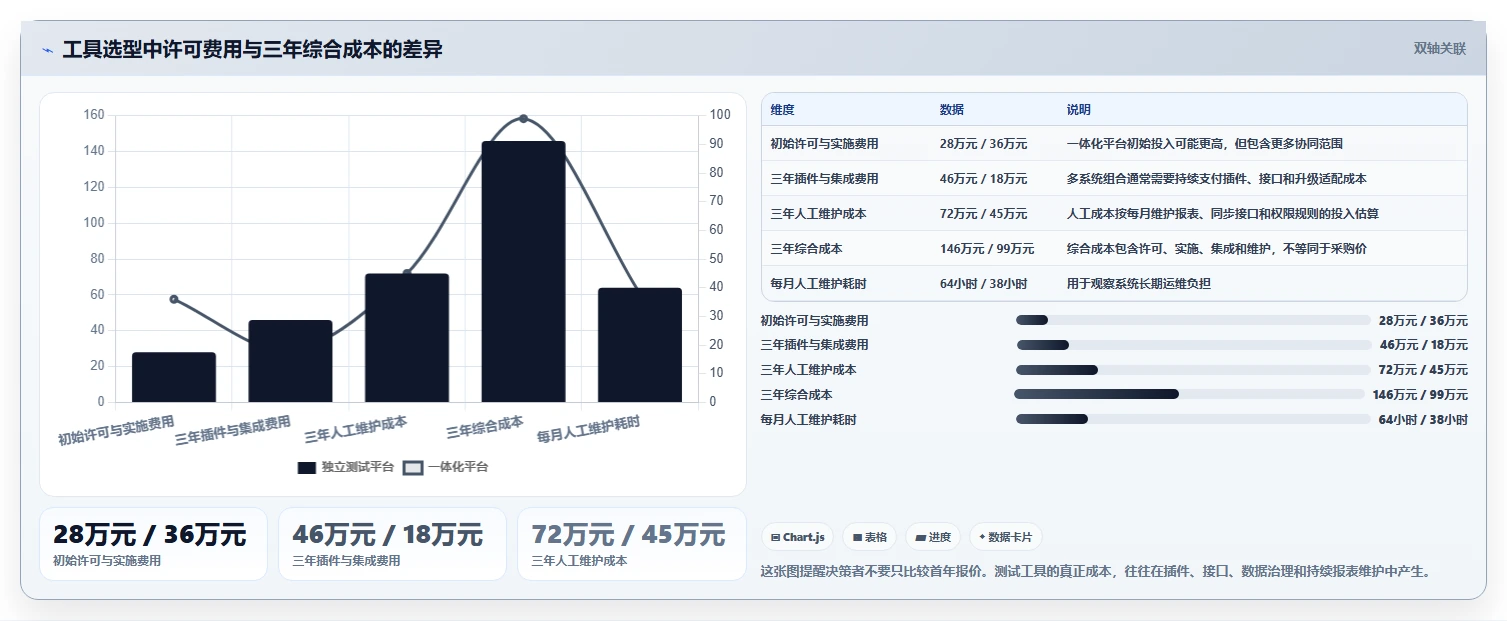Open the 72万元 / 45万元 stat card
1507x621 pixels.
(631, 544)
